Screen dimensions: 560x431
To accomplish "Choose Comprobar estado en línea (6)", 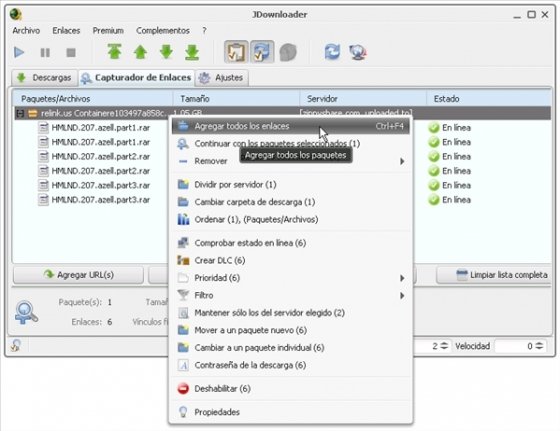I will (290, 243).
